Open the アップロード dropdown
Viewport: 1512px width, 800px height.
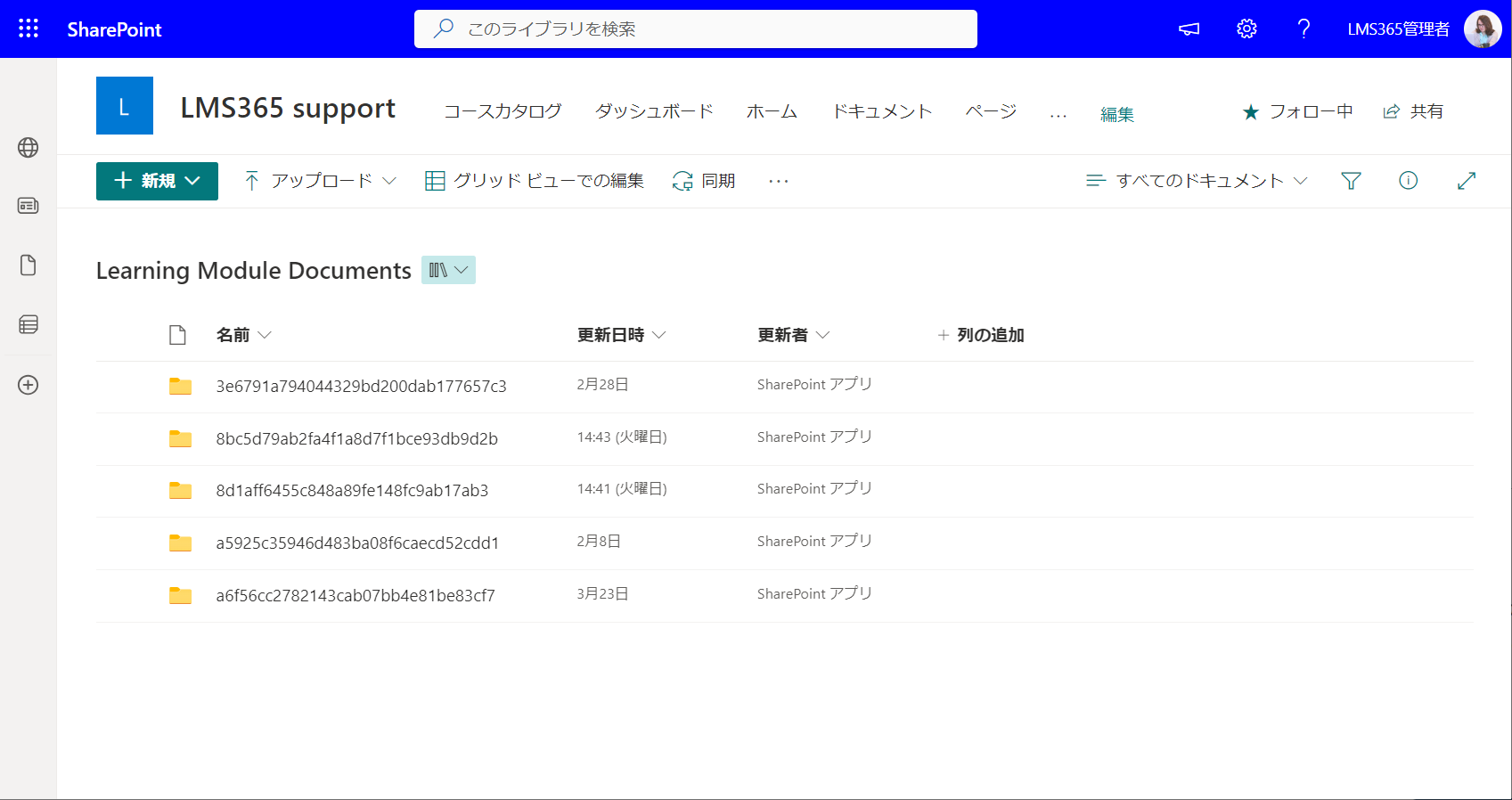point(320,181)
